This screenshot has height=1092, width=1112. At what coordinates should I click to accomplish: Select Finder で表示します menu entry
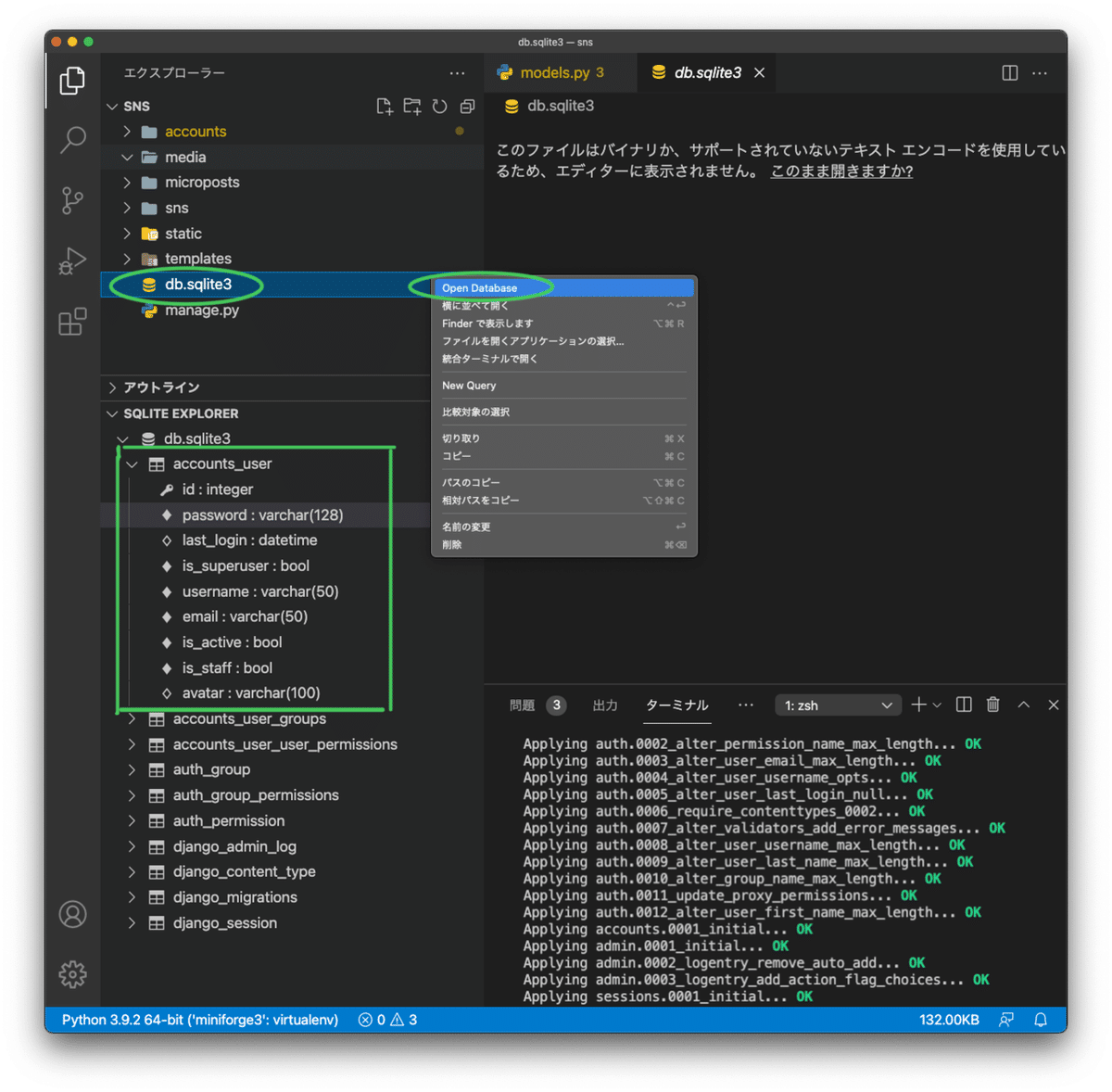tap(564, 324)
